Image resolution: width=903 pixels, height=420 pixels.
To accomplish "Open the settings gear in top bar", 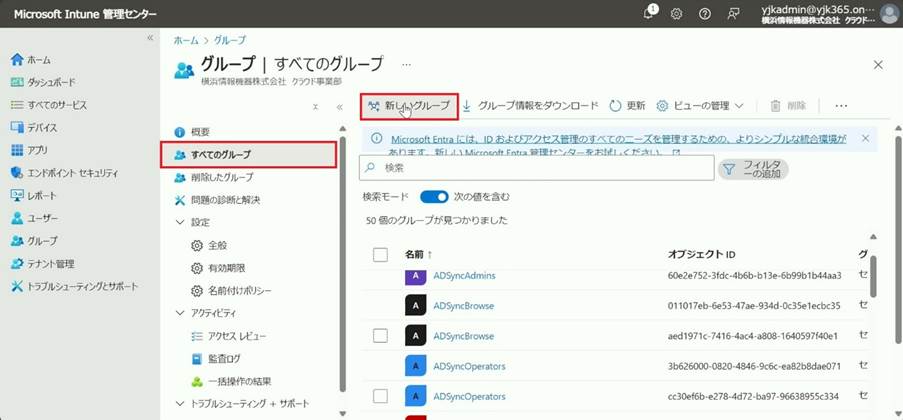I will coord(677,14).
